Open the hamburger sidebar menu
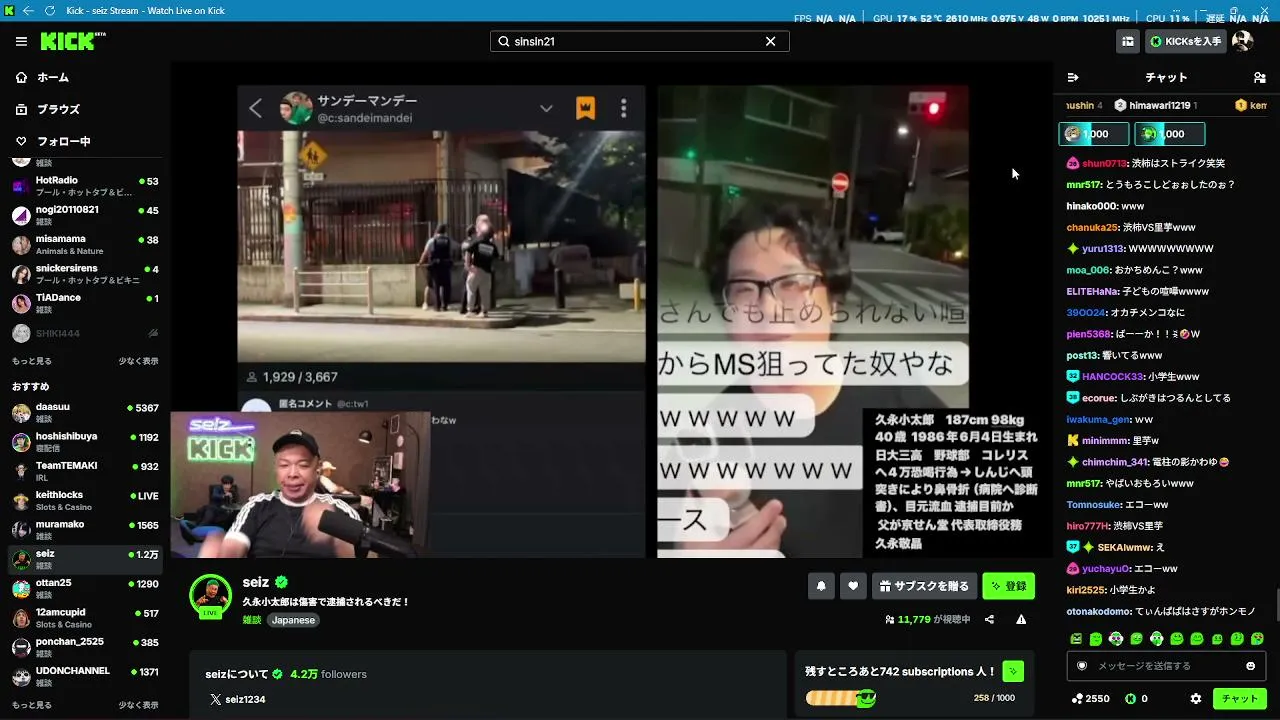The width and height of the screenshot is (1280, 720). pos(21,41)
